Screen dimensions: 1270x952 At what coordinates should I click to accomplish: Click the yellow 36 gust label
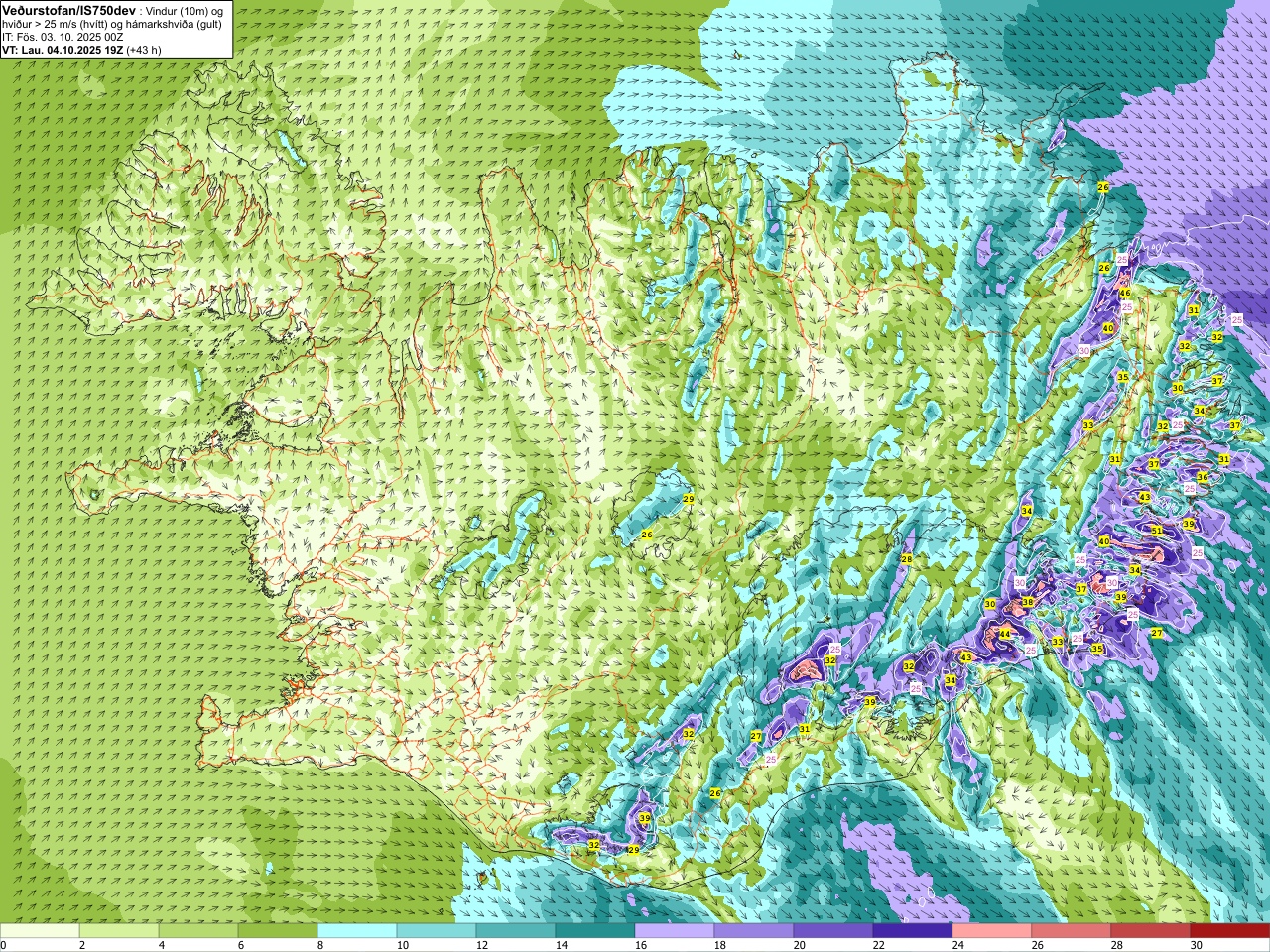1203,477
